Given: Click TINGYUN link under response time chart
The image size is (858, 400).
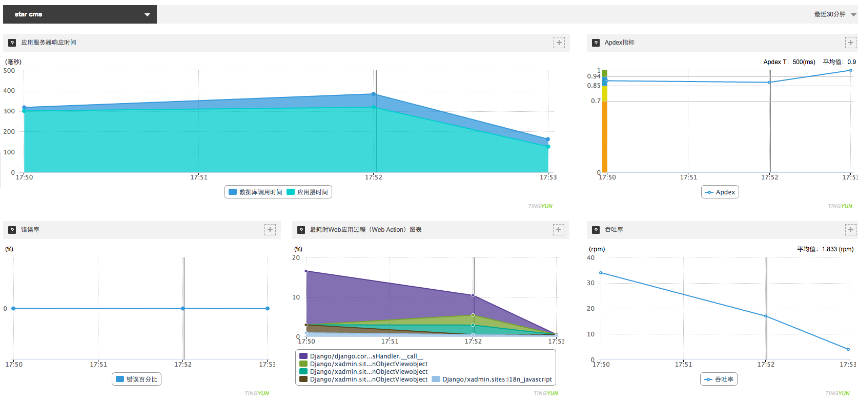Looking at the screenshot, I should (x=539, y=206).
